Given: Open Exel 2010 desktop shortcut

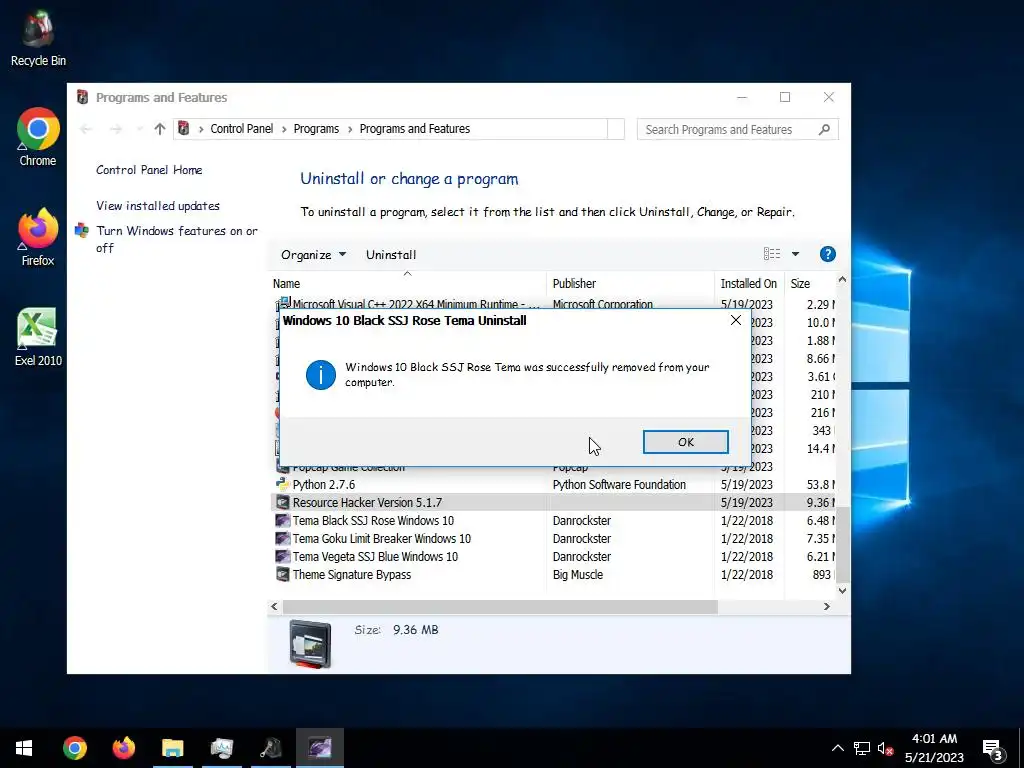Looking at the screenshot, I should (x=38, y=338).
